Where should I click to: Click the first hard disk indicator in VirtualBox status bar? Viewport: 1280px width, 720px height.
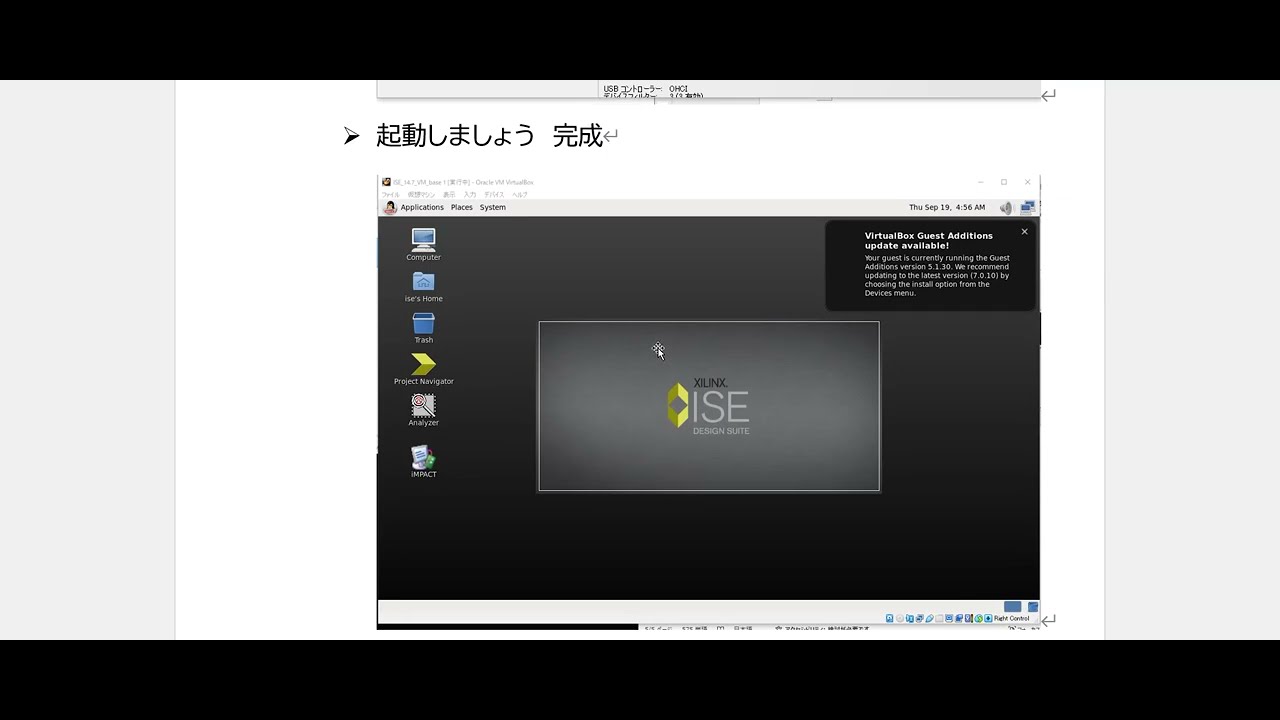[889, 618]
